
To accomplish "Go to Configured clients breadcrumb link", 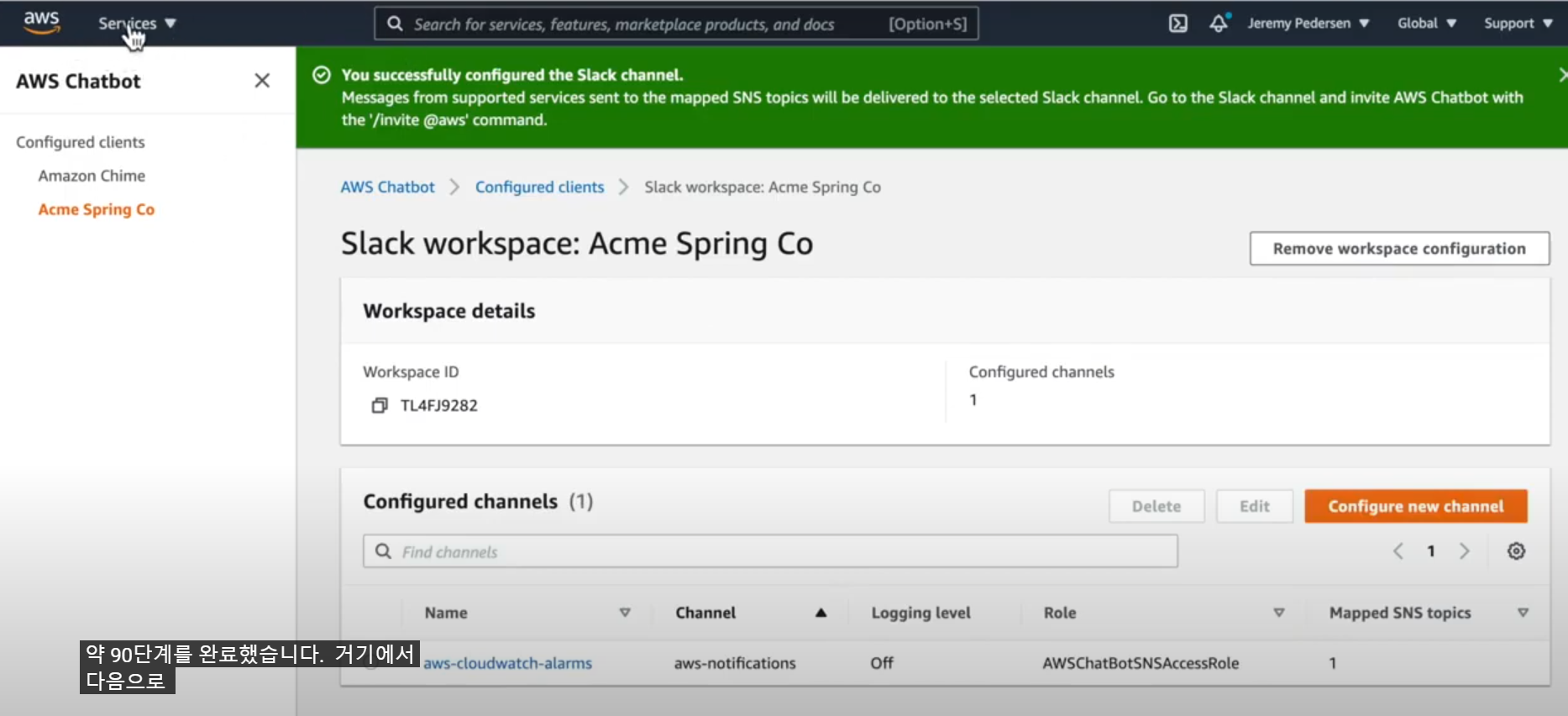I will (539, 187).
